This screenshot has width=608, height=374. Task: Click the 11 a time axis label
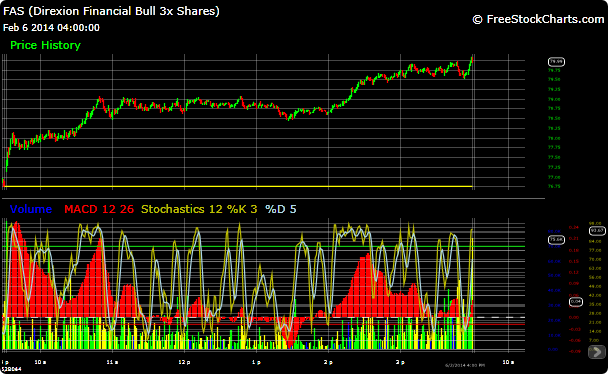click(112, 362)
